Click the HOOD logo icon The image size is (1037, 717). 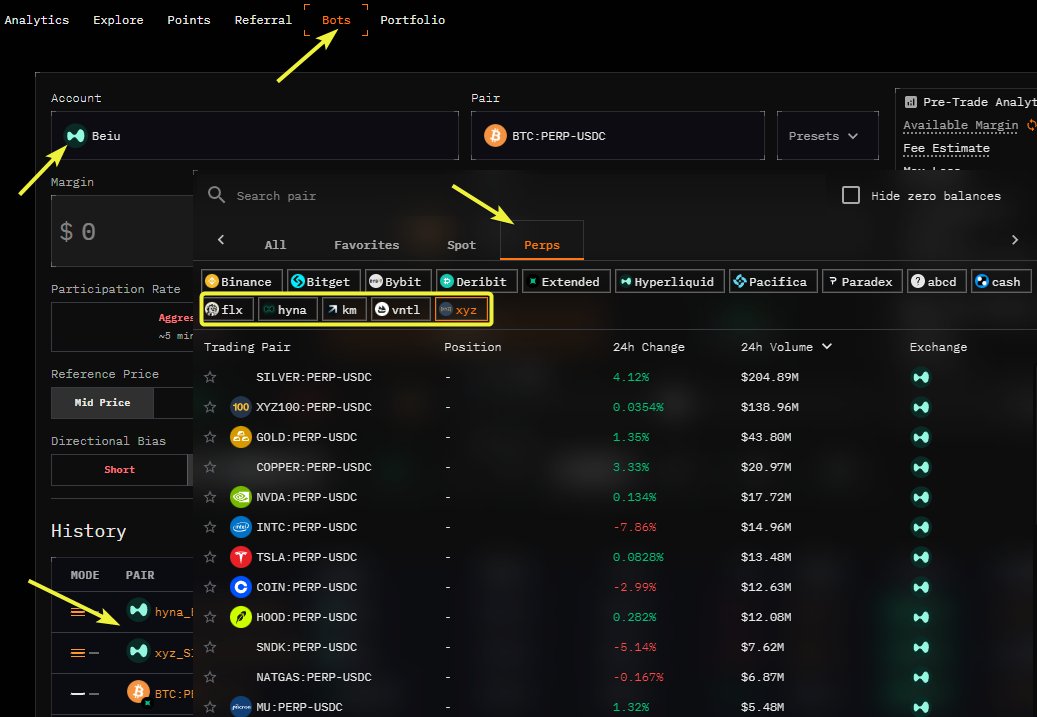241,616
